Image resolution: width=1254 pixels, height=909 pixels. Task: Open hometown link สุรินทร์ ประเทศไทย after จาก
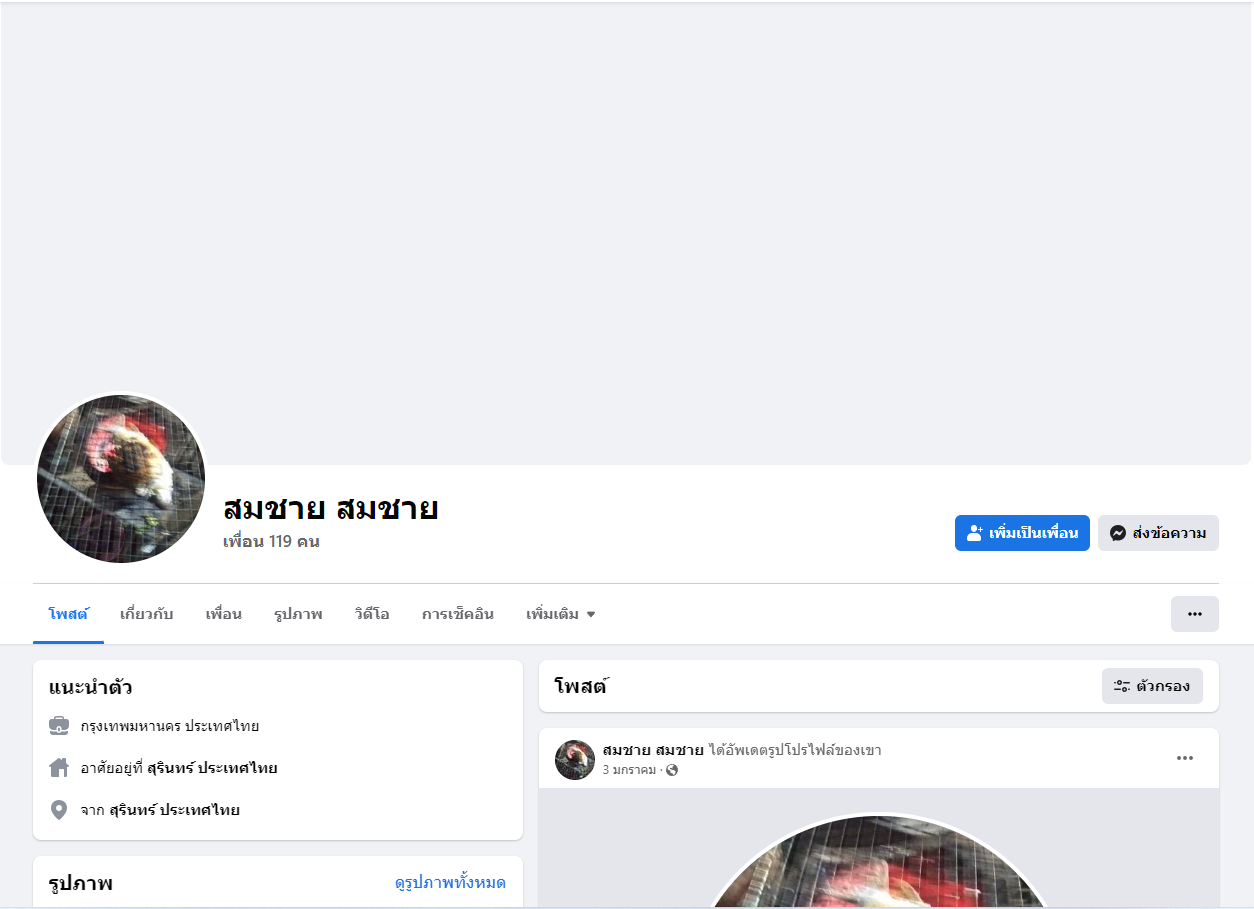(x=174, y=810)
